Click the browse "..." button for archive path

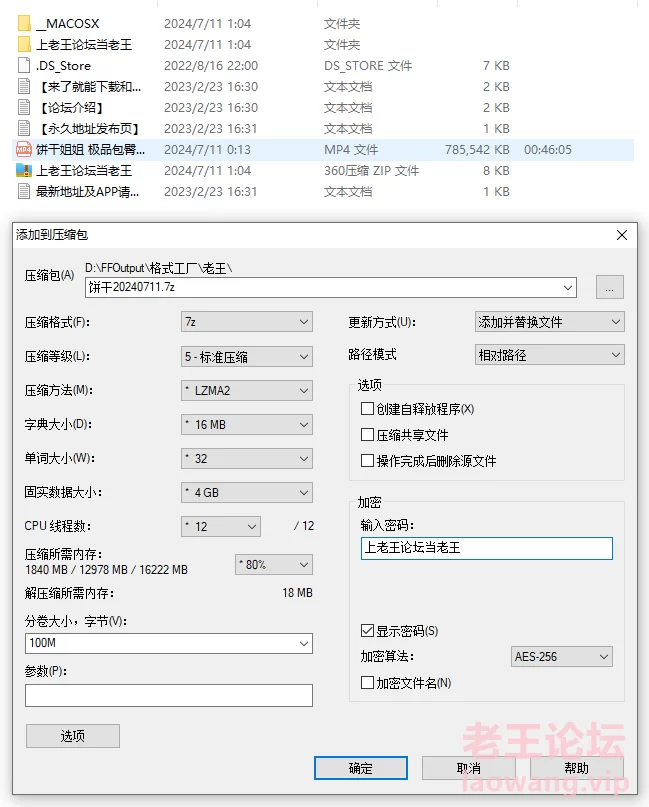610,287
